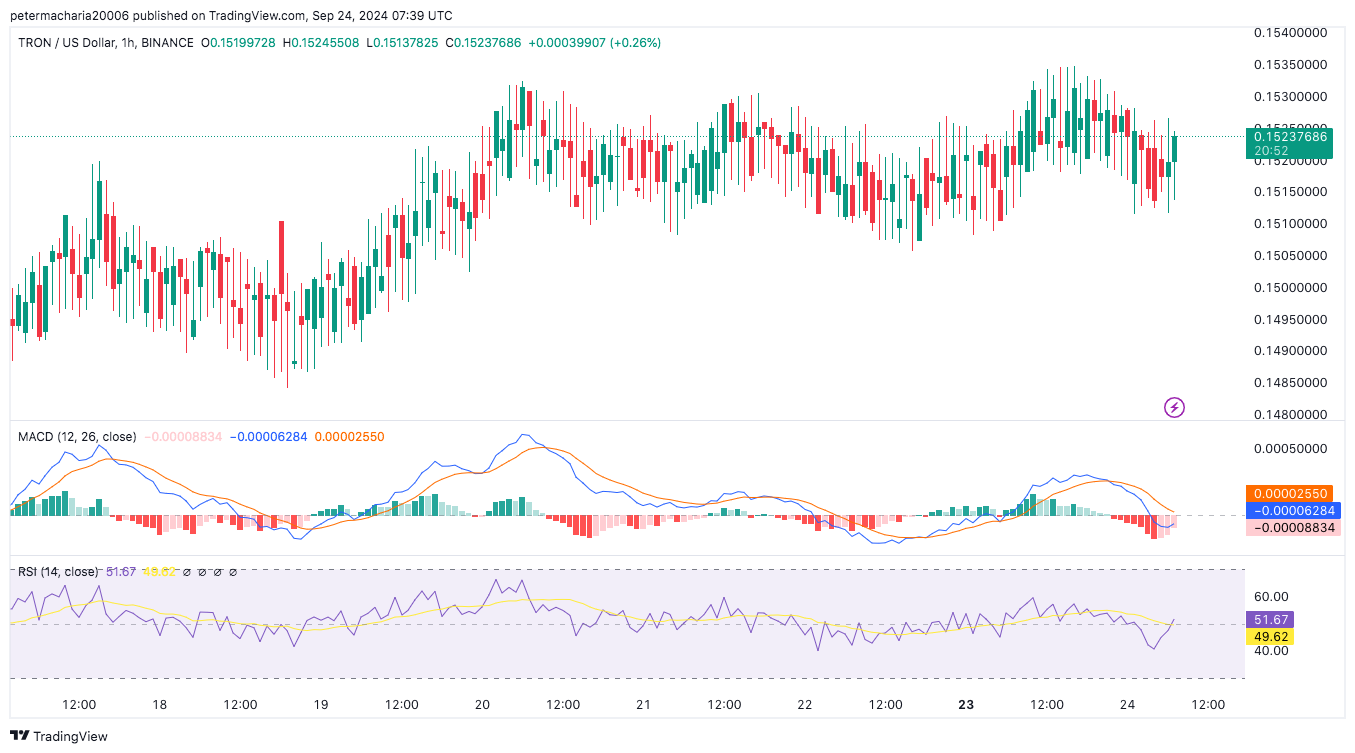
Task: Click the date label 24 on time axis
Action: point(1128,705)
